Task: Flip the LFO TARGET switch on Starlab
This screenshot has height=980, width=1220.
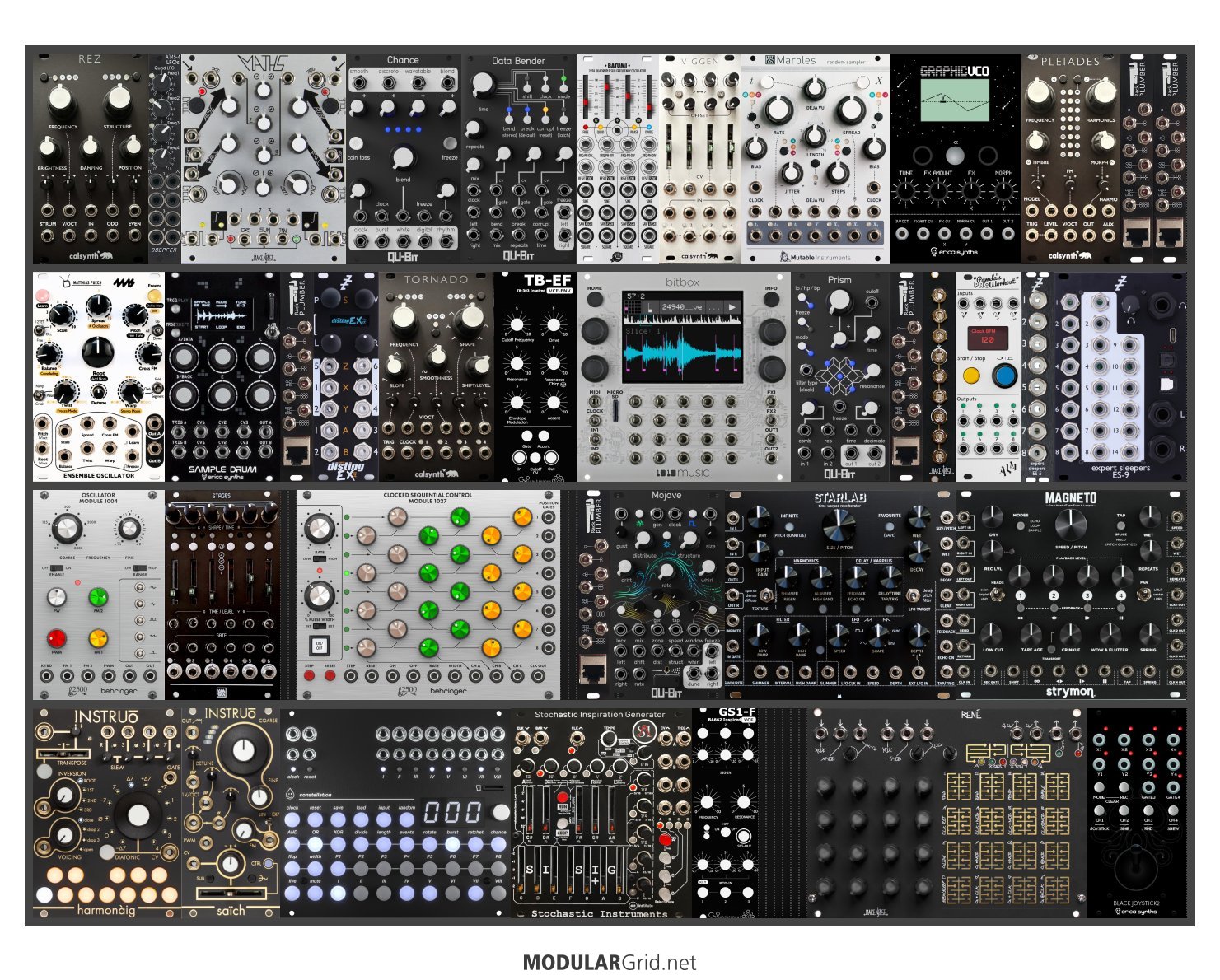Action: [914, 595]
